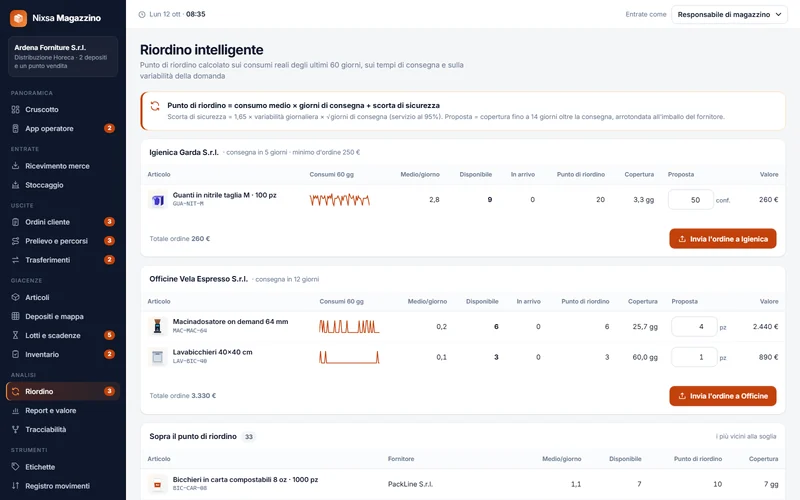
Task: Open Report e valore page
Action: click(x=63, y=411)
